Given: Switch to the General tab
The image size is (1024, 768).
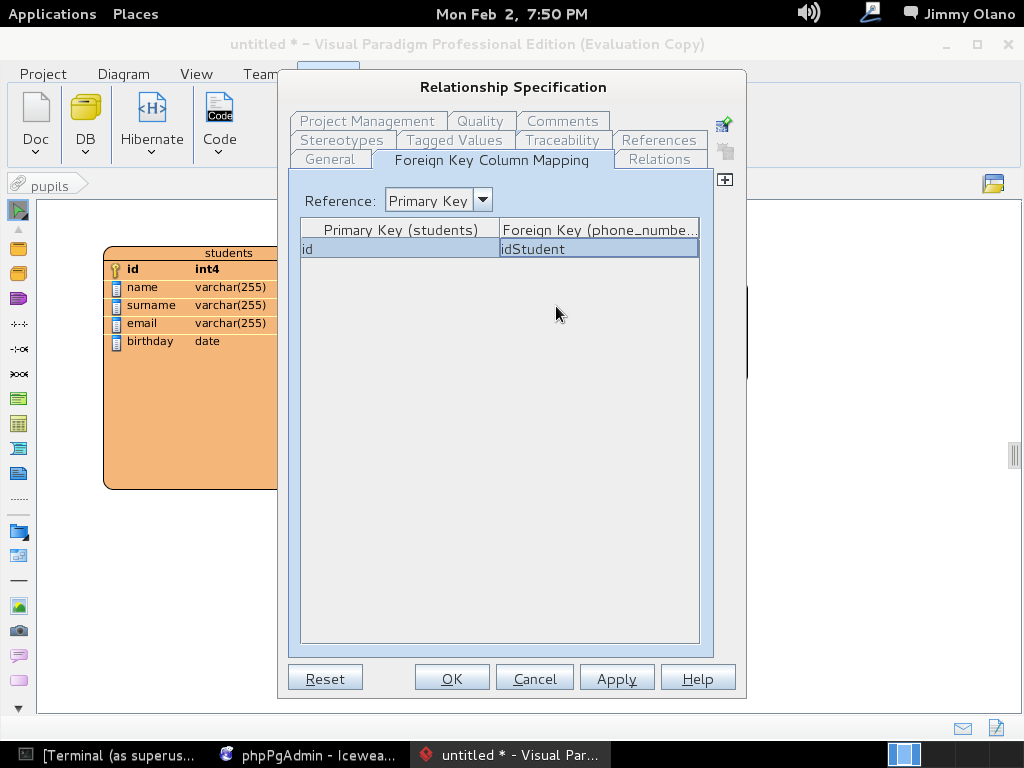Looking at the screenshot, I should pos(330,159).
